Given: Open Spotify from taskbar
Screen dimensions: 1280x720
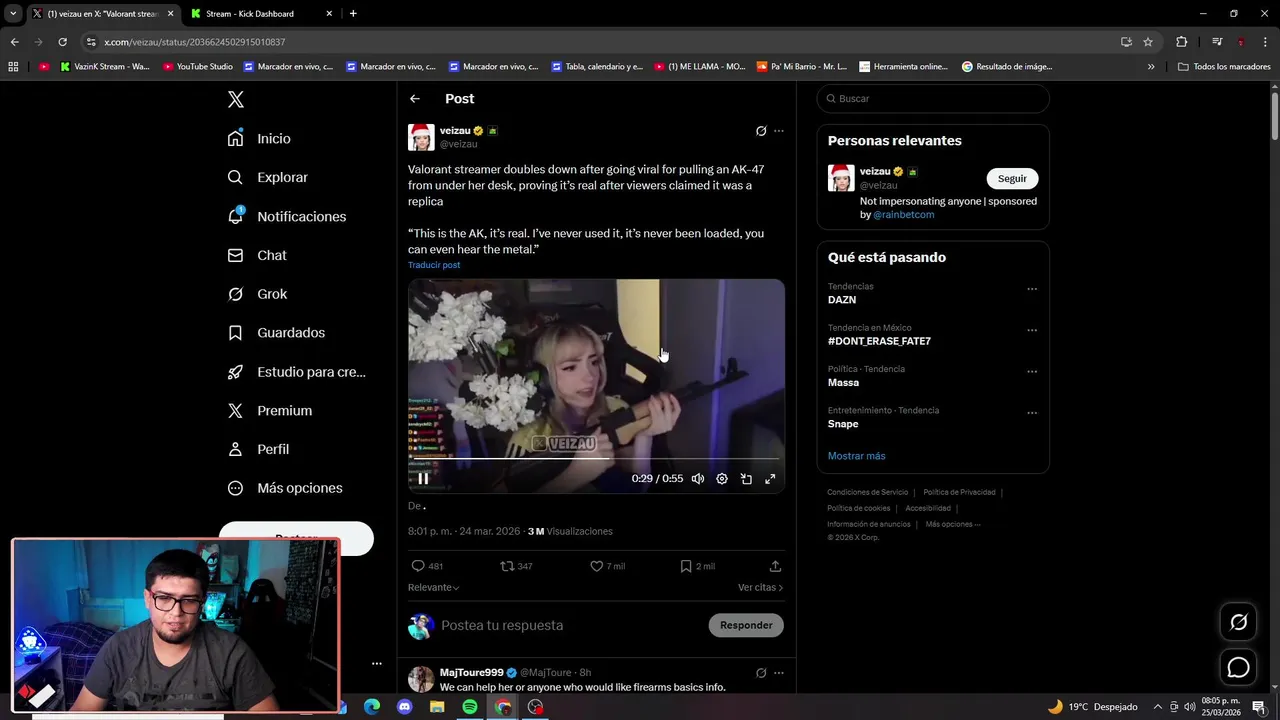Looking at the screenshot, I should pyautogui.click(x=470, y=707).
